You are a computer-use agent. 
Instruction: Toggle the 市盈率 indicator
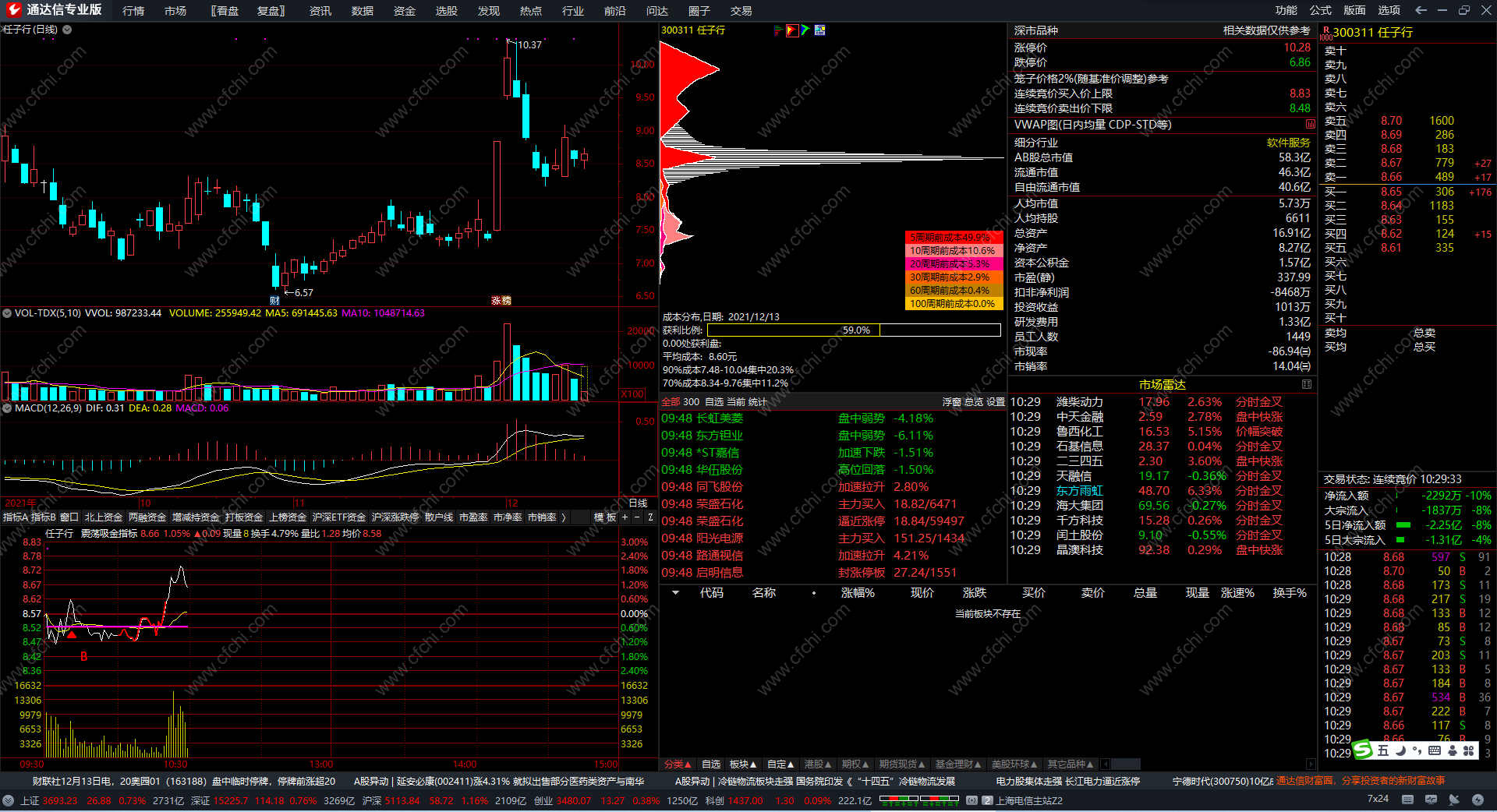(473, 517)
